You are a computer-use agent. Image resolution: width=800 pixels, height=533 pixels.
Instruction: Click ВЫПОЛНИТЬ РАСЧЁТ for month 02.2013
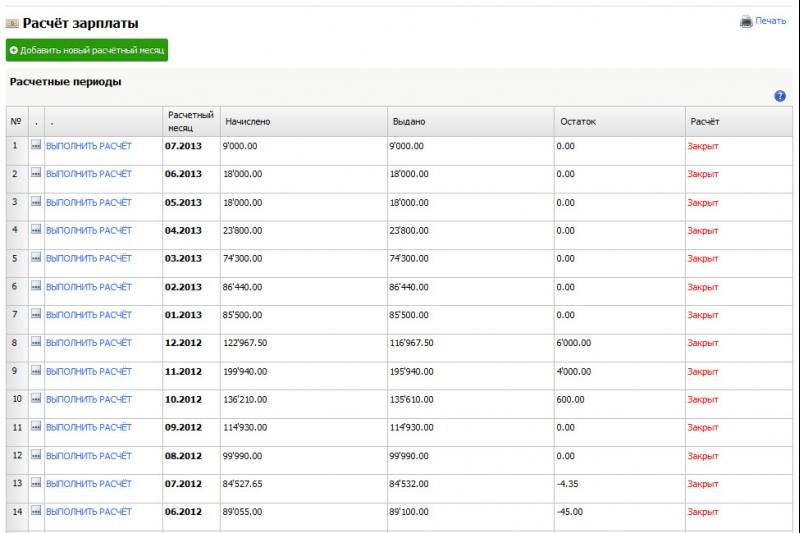tap(89, 287)
